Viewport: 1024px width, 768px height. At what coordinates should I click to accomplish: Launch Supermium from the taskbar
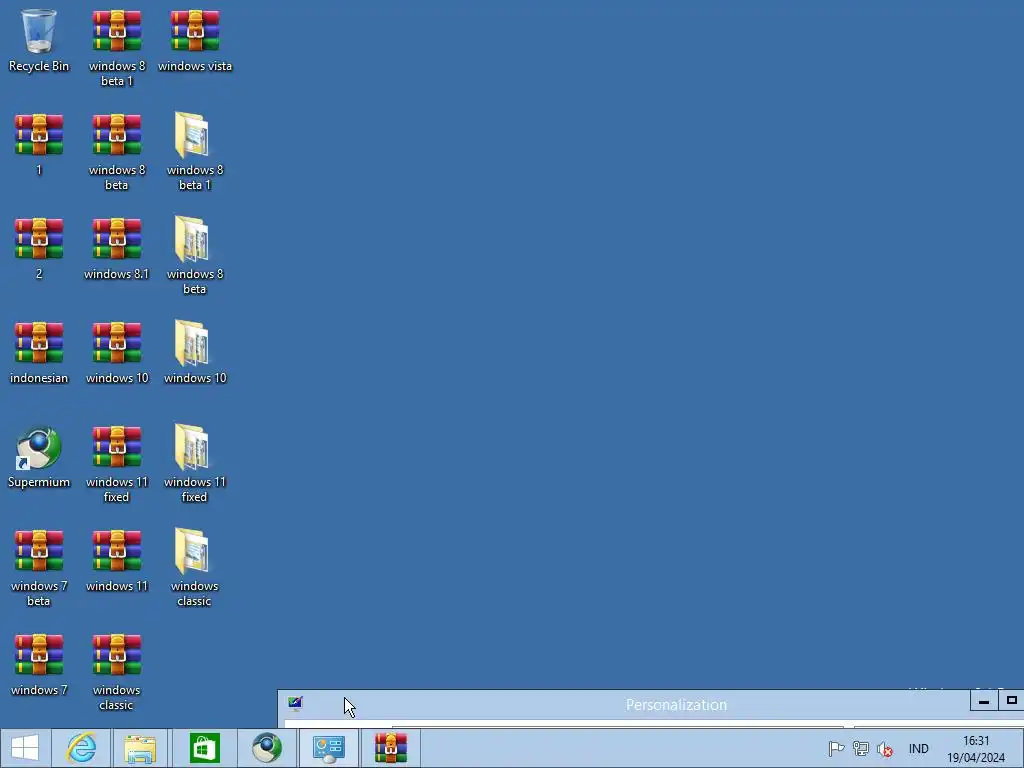(x=266, y=748)
